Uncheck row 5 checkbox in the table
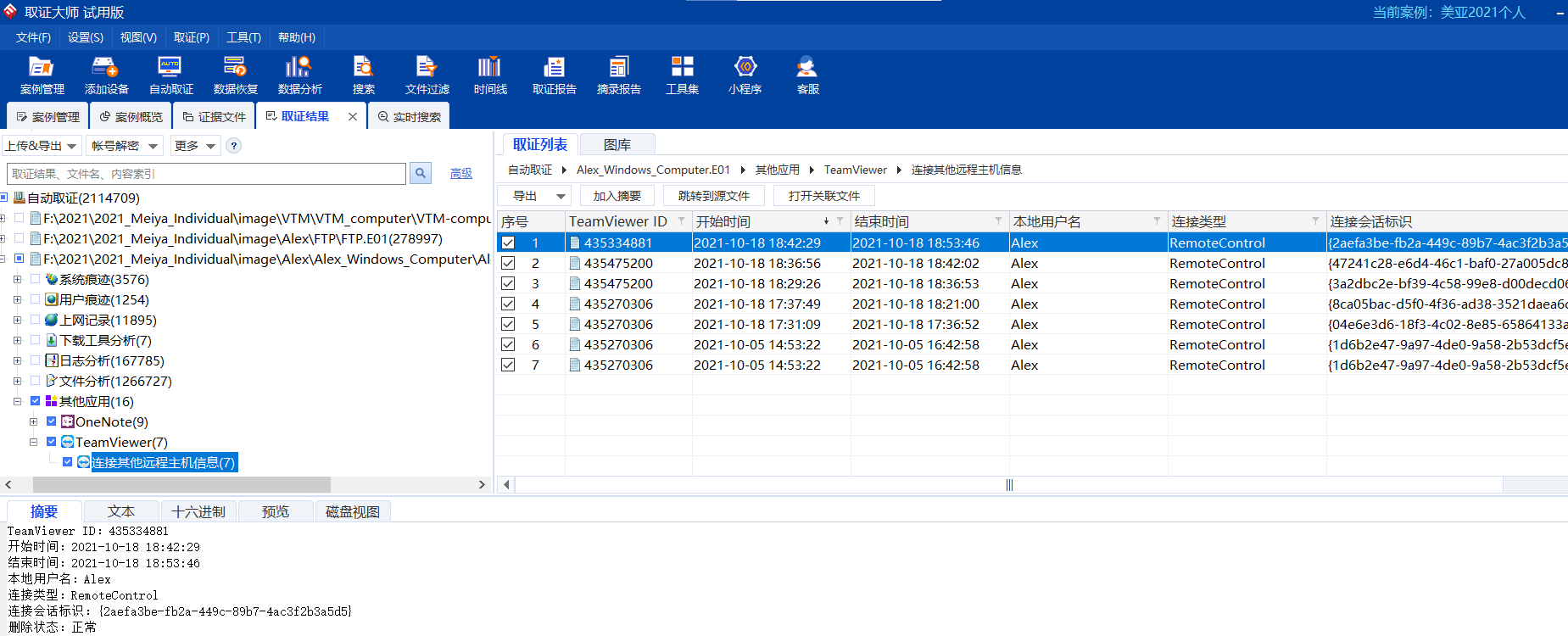 click(x=508, y=324)
